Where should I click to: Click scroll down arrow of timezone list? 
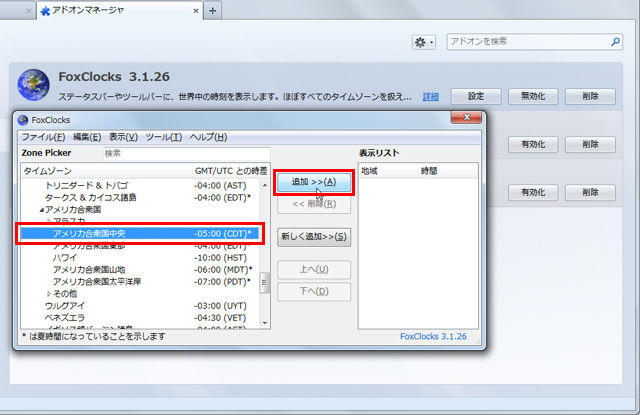264,323
